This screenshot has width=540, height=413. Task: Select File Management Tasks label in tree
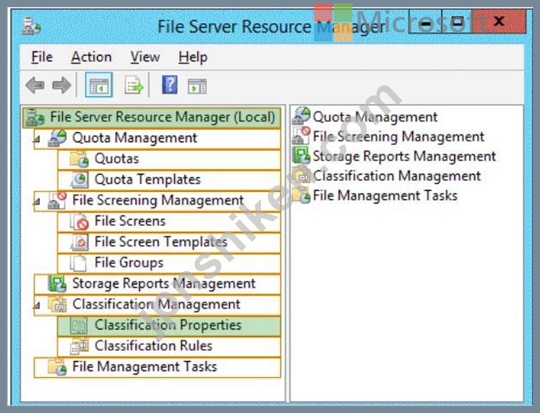pos(145,366)
